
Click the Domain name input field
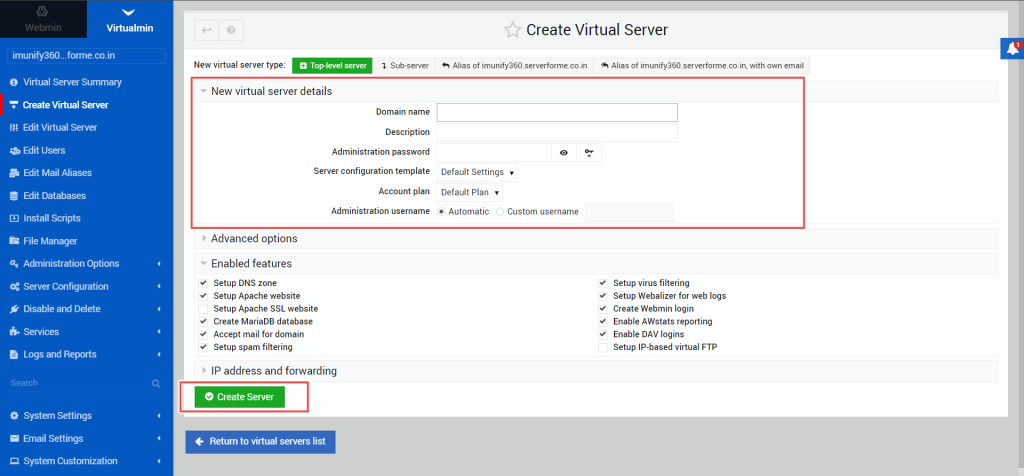click(x=557, y=112)
